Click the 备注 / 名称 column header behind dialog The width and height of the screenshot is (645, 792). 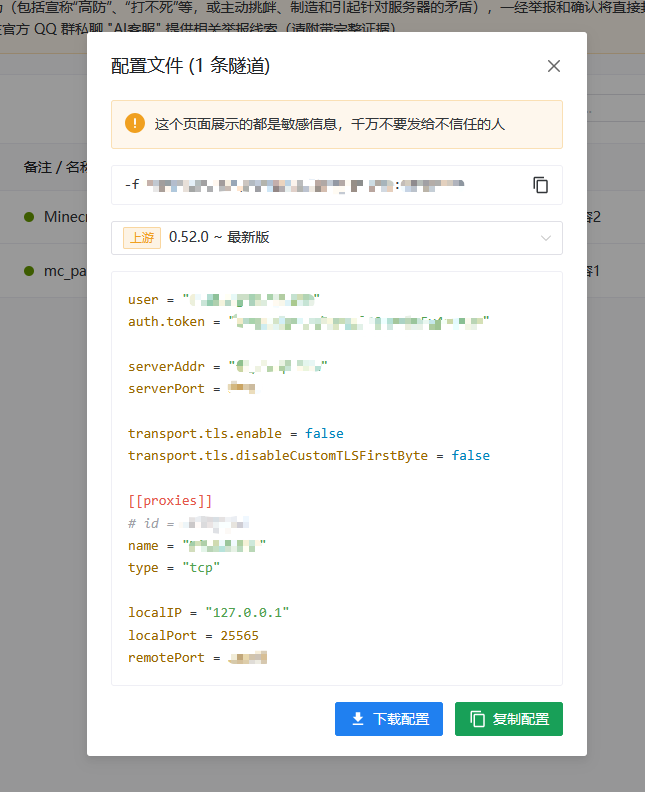click(55, 167)
